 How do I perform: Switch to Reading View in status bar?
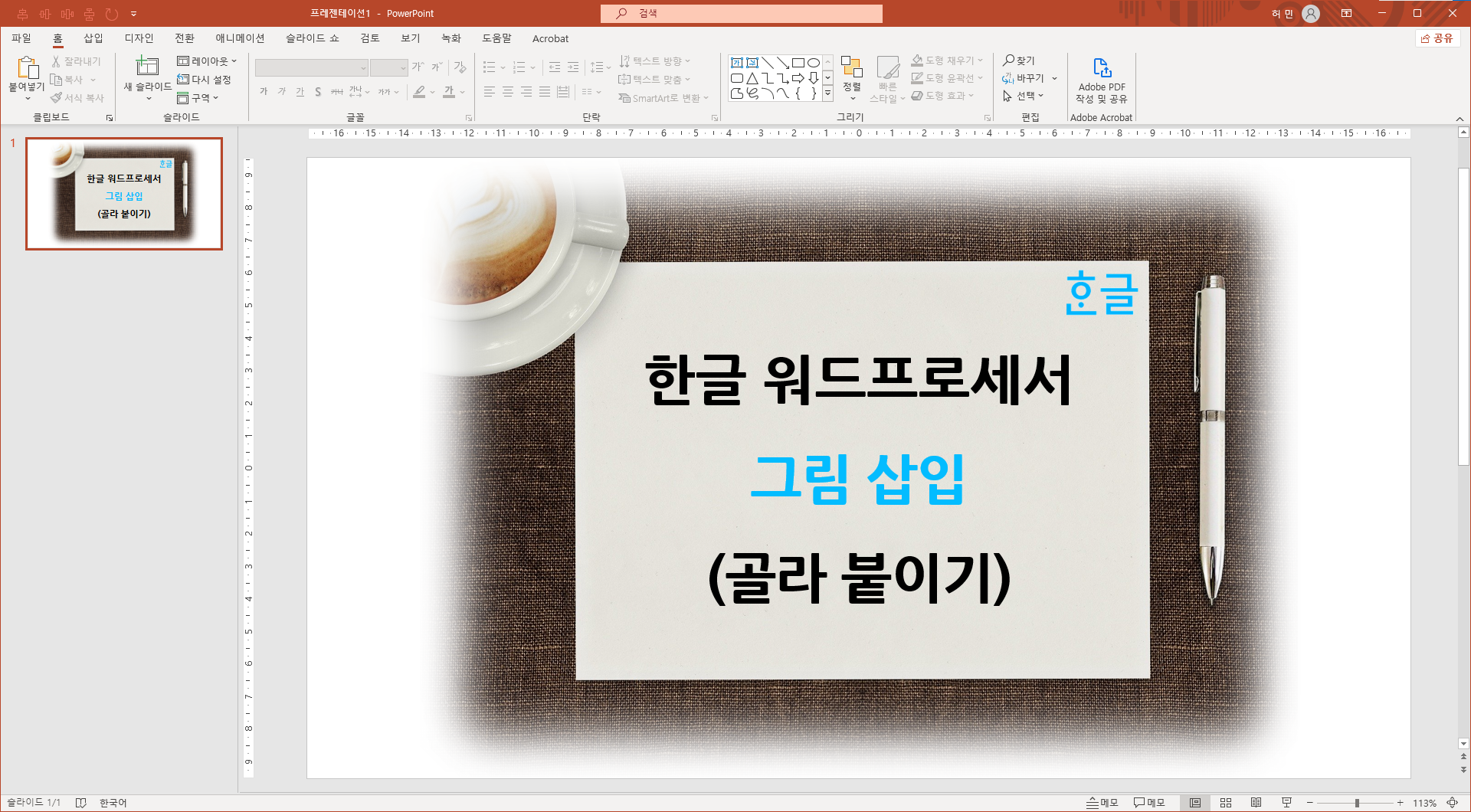tap(1256, 803)
